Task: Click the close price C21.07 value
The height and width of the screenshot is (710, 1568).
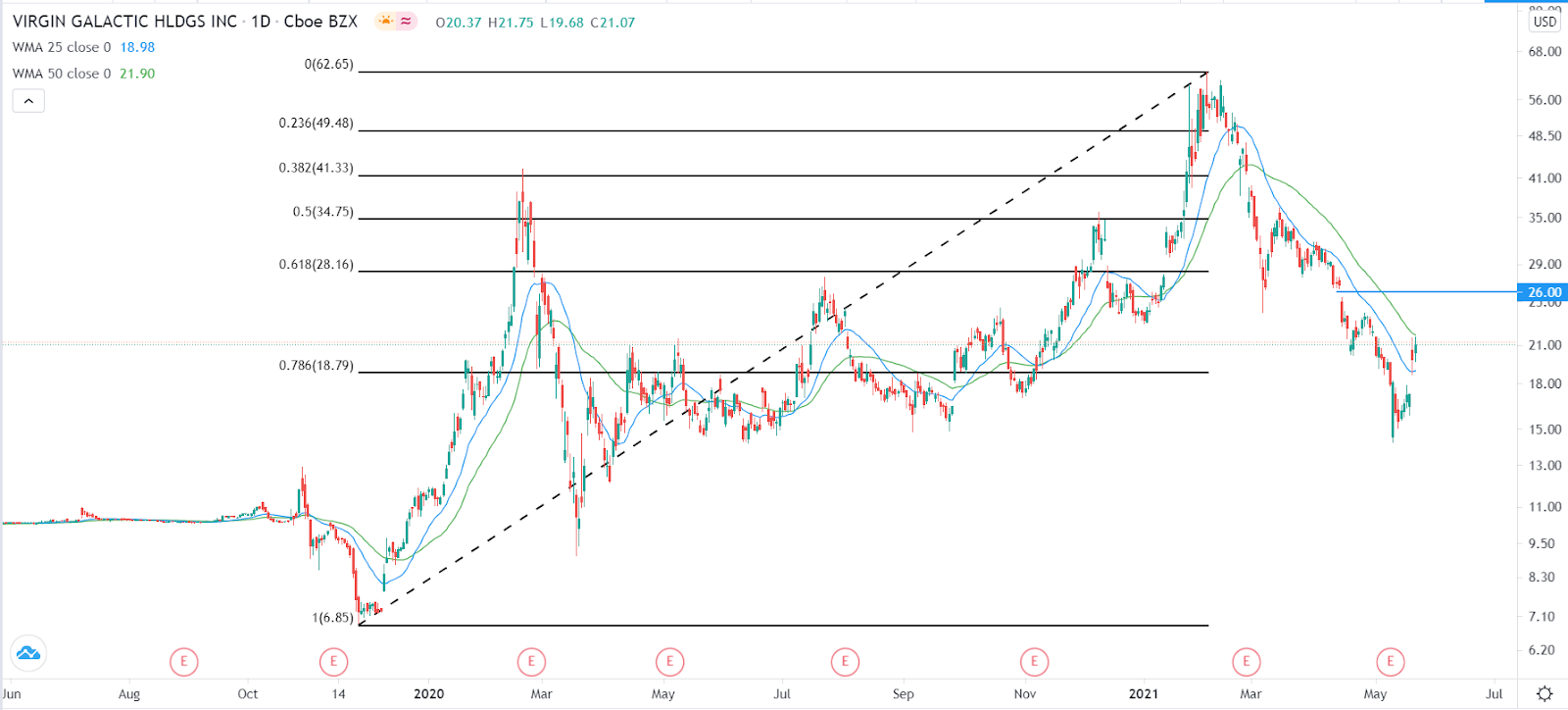Action: click(x=612, y=23)
